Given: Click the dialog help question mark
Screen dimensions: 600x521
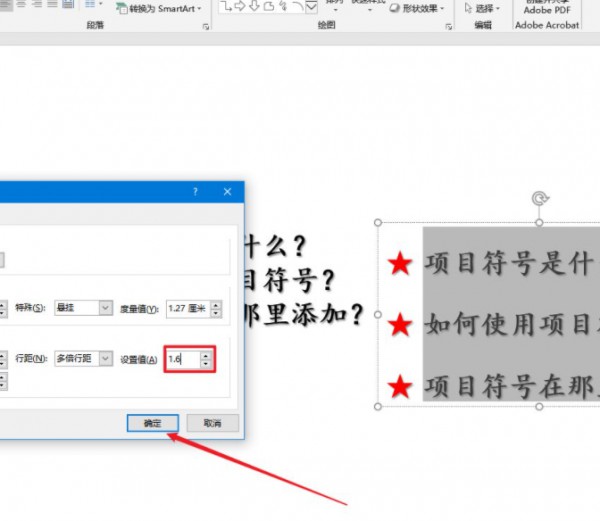Looking at the screenshot, I should coord(195,191).
